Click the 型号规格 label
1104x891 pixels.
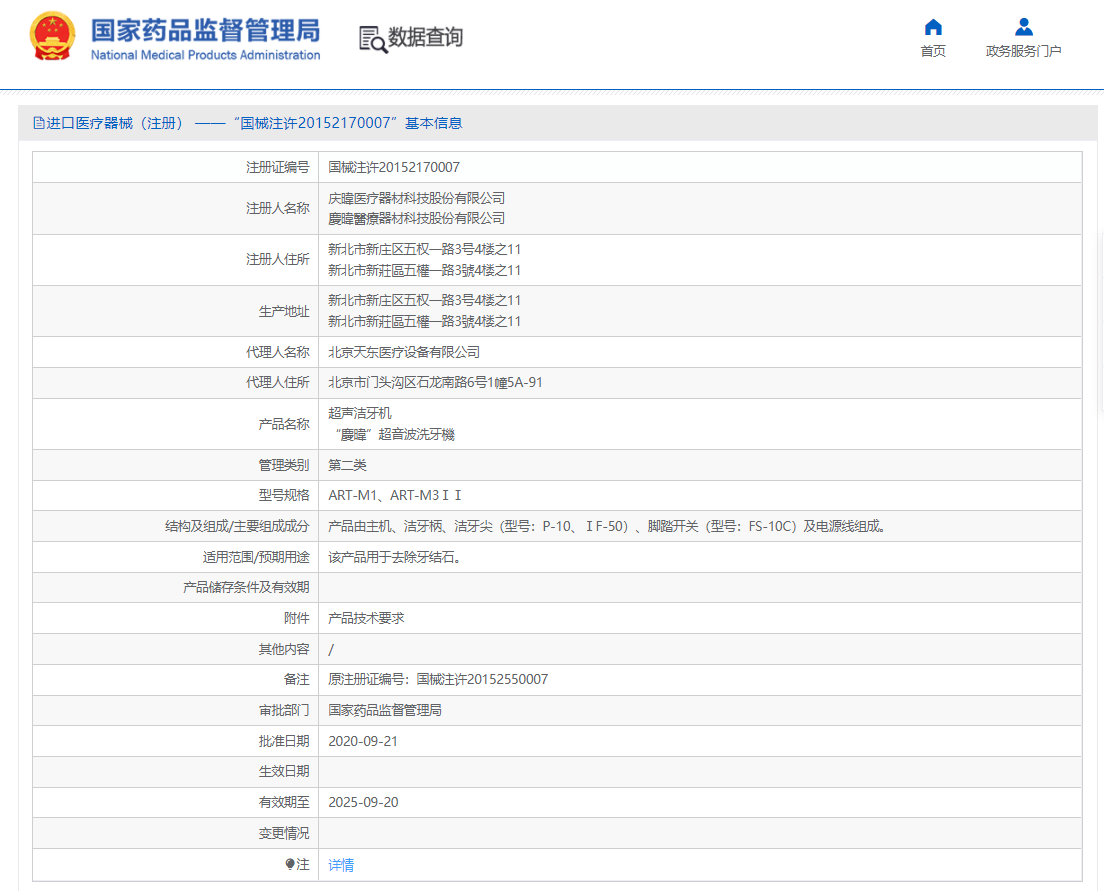[x=284, y=495]
